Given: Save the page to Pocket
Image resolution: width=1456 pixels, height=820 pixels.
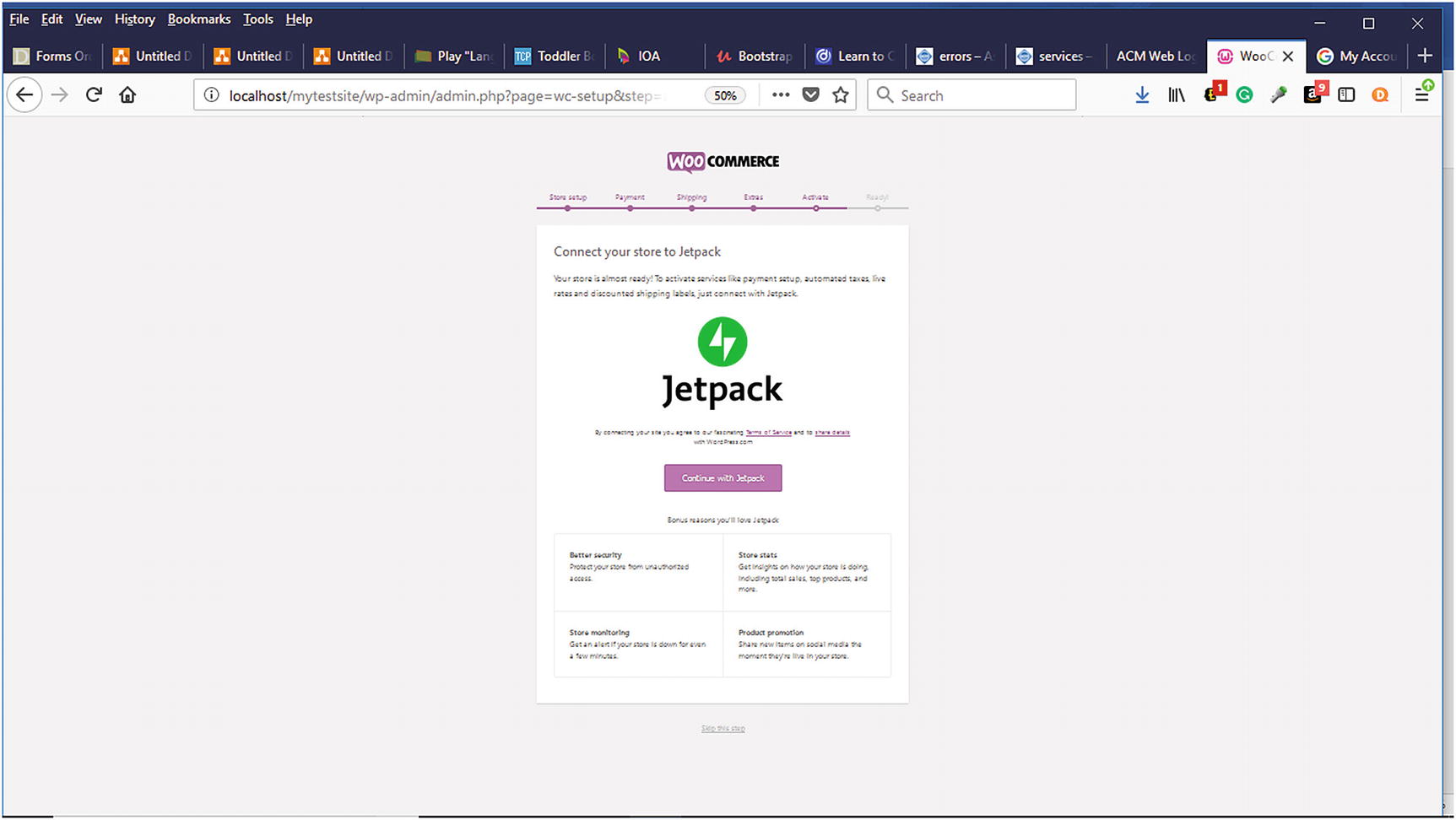Looking at the screenshot, I should point(810,94).
